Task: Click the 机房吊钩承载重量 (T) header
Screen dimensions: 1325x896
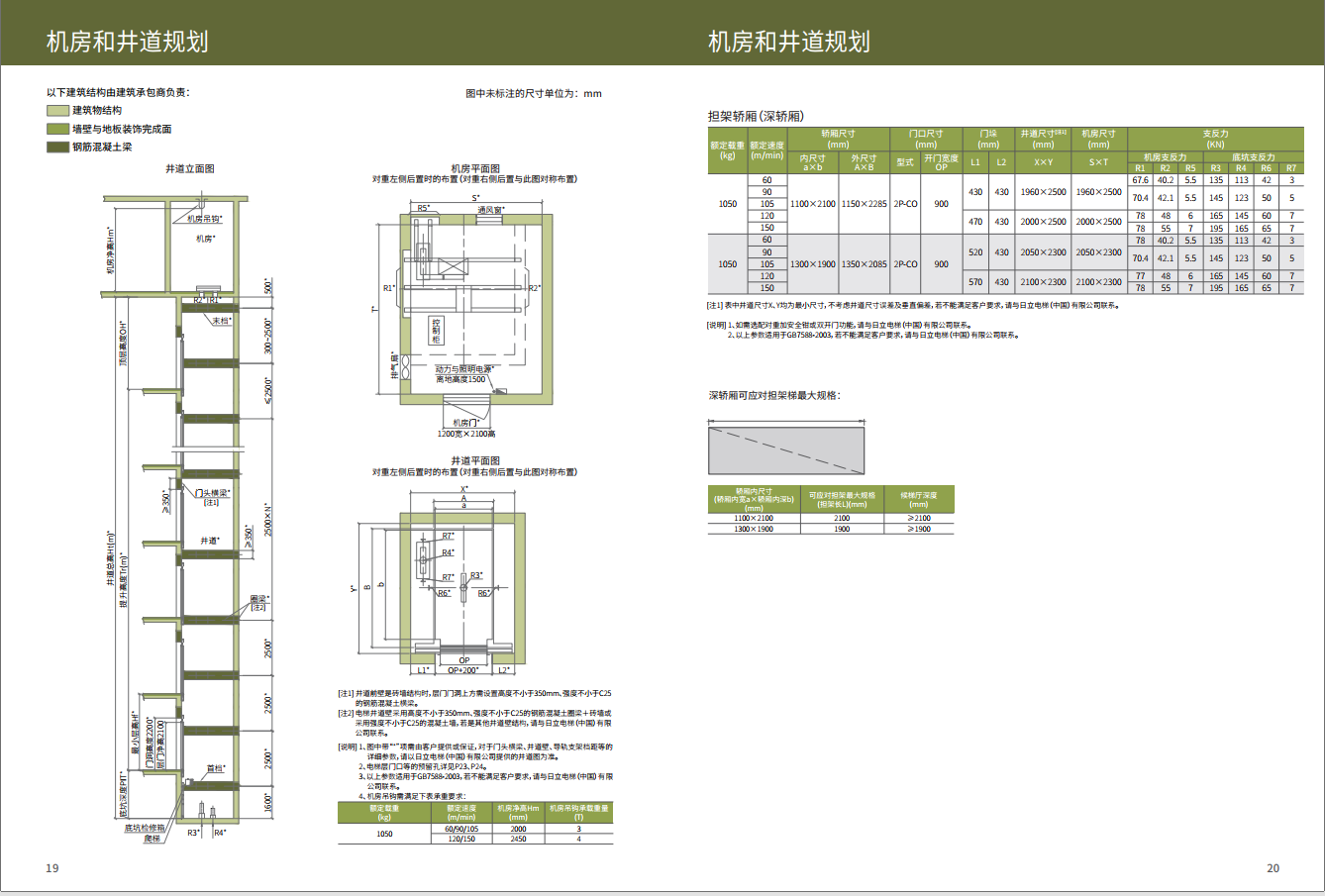Action: (579, 813)
